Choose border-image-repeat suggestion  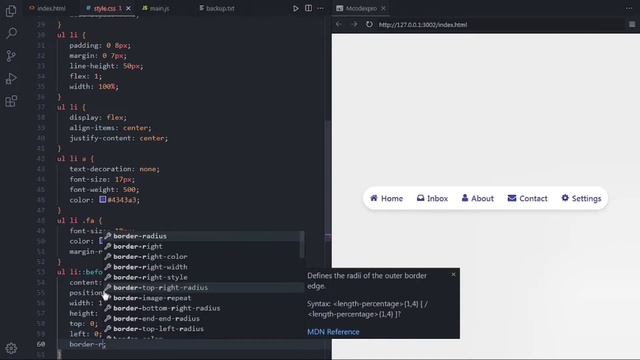202,298
